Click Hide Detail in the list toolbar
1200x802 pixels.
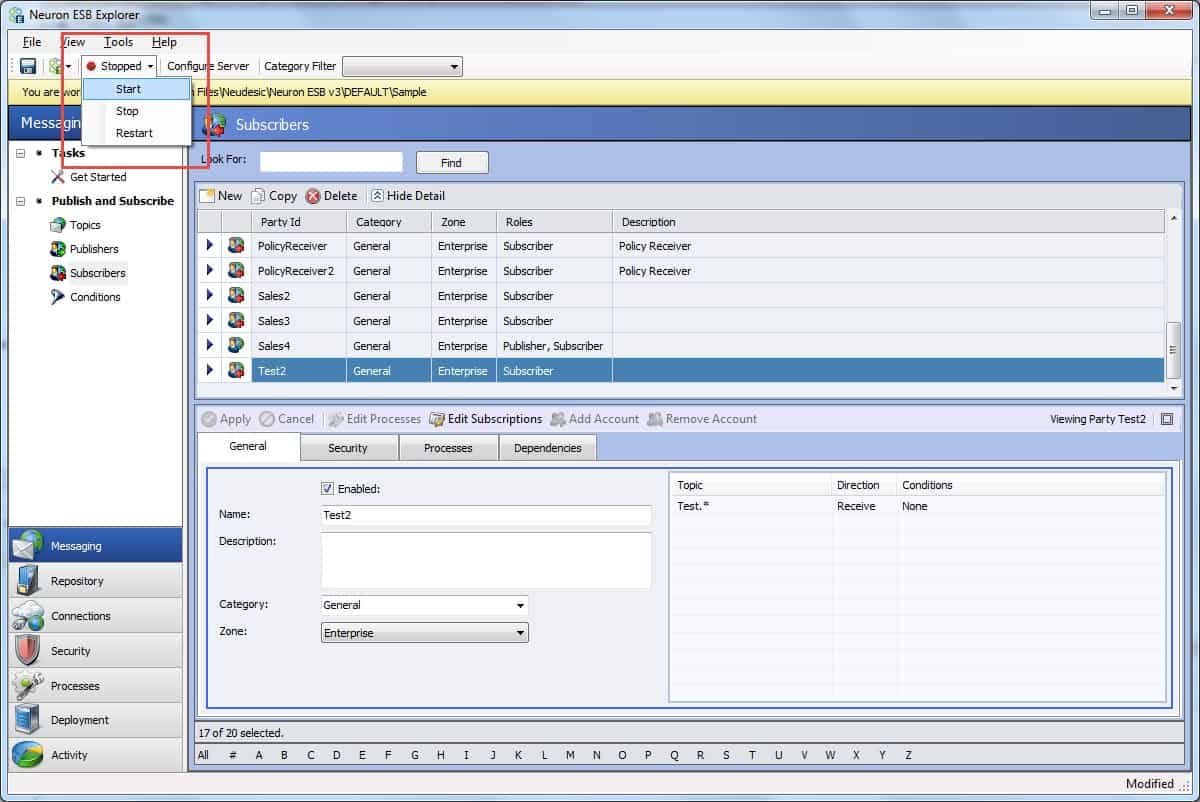[408, 196]
